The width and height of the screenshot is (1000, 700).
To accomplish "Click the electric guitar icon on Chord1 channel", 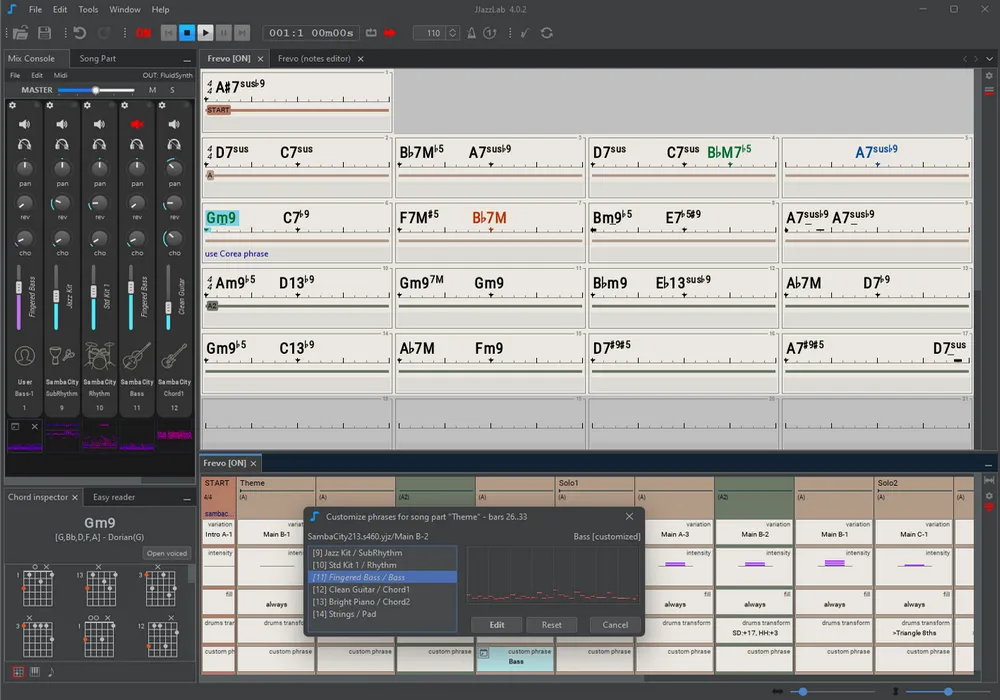I will tap(173, 356).
